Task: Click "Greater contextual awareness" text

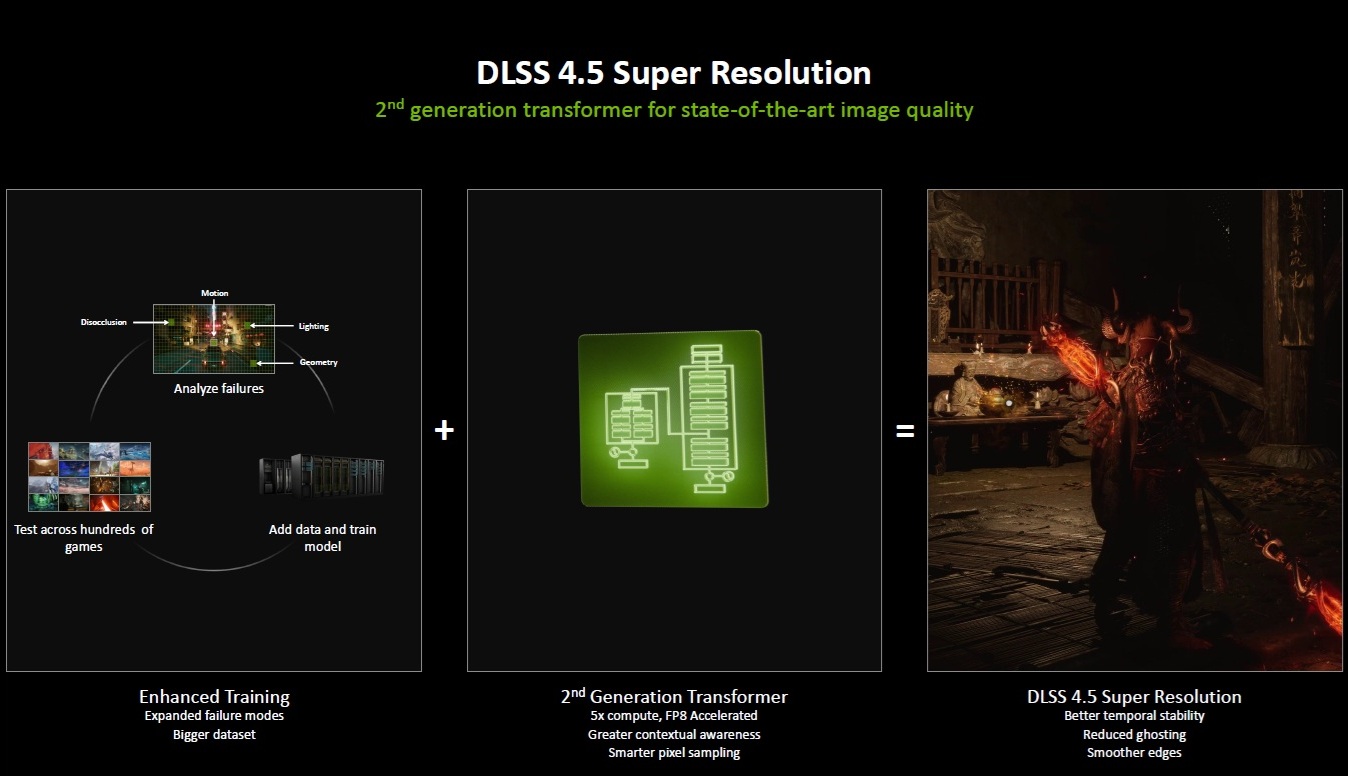Action: click(x=674, y=735)
